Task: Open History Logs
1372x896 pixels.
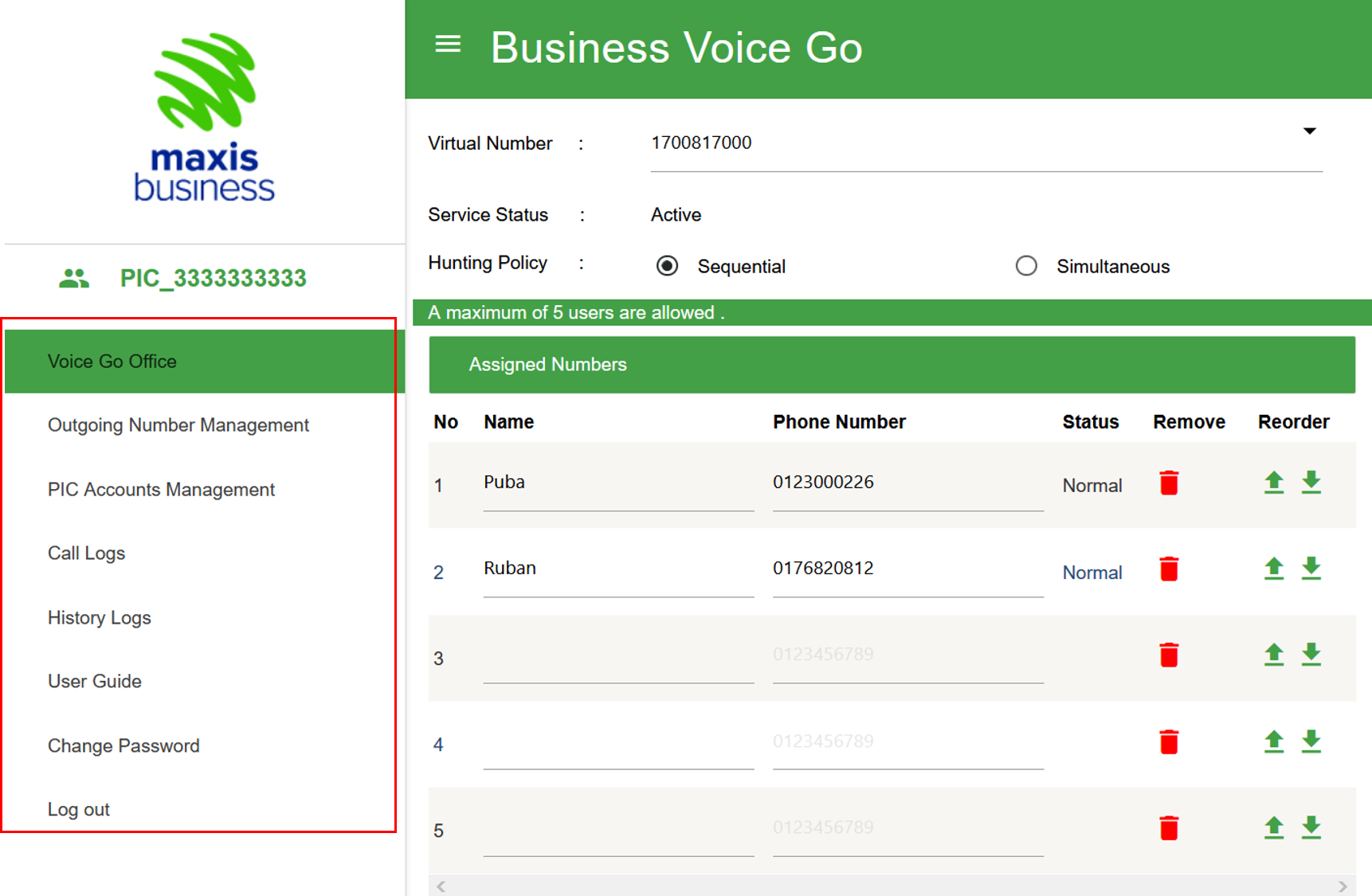Action: [99, 618]
